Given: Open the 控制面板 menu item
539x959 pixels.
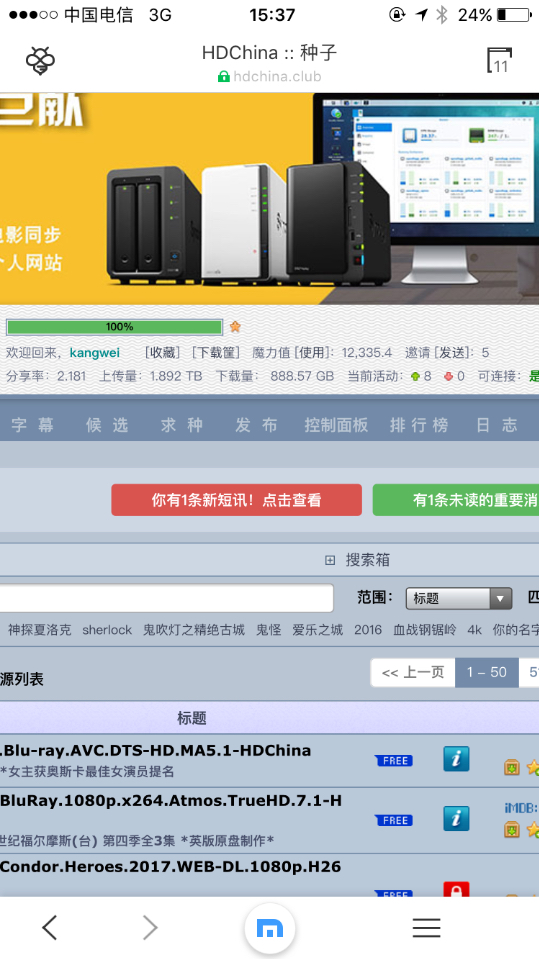Looking at the screenshot, I should click(336, 425).
